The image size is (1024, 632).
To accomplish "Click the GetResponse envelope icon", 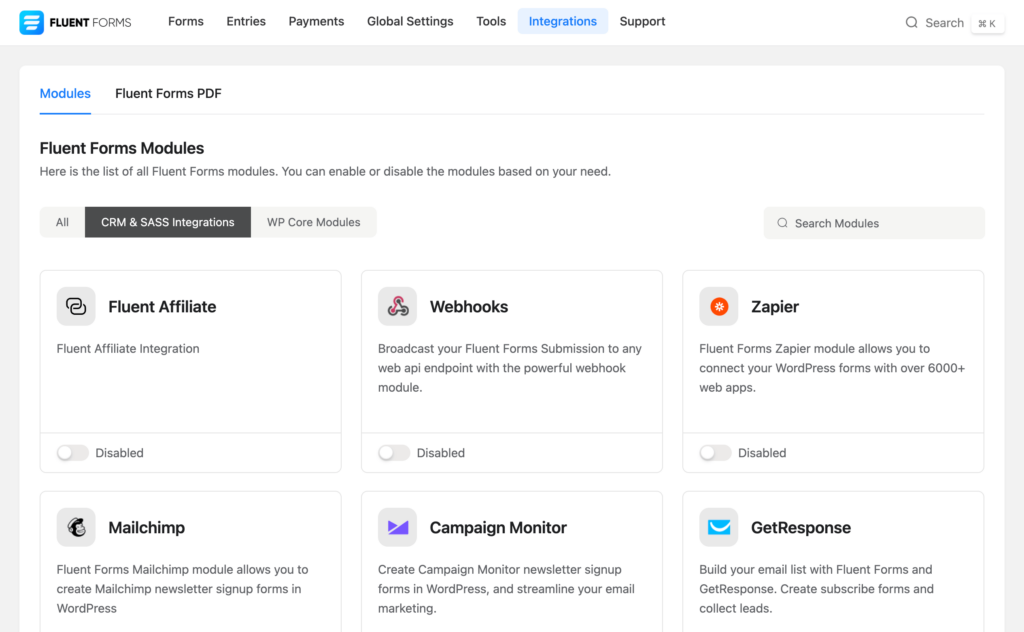I will pyautogui.click(x=718, y=527).
